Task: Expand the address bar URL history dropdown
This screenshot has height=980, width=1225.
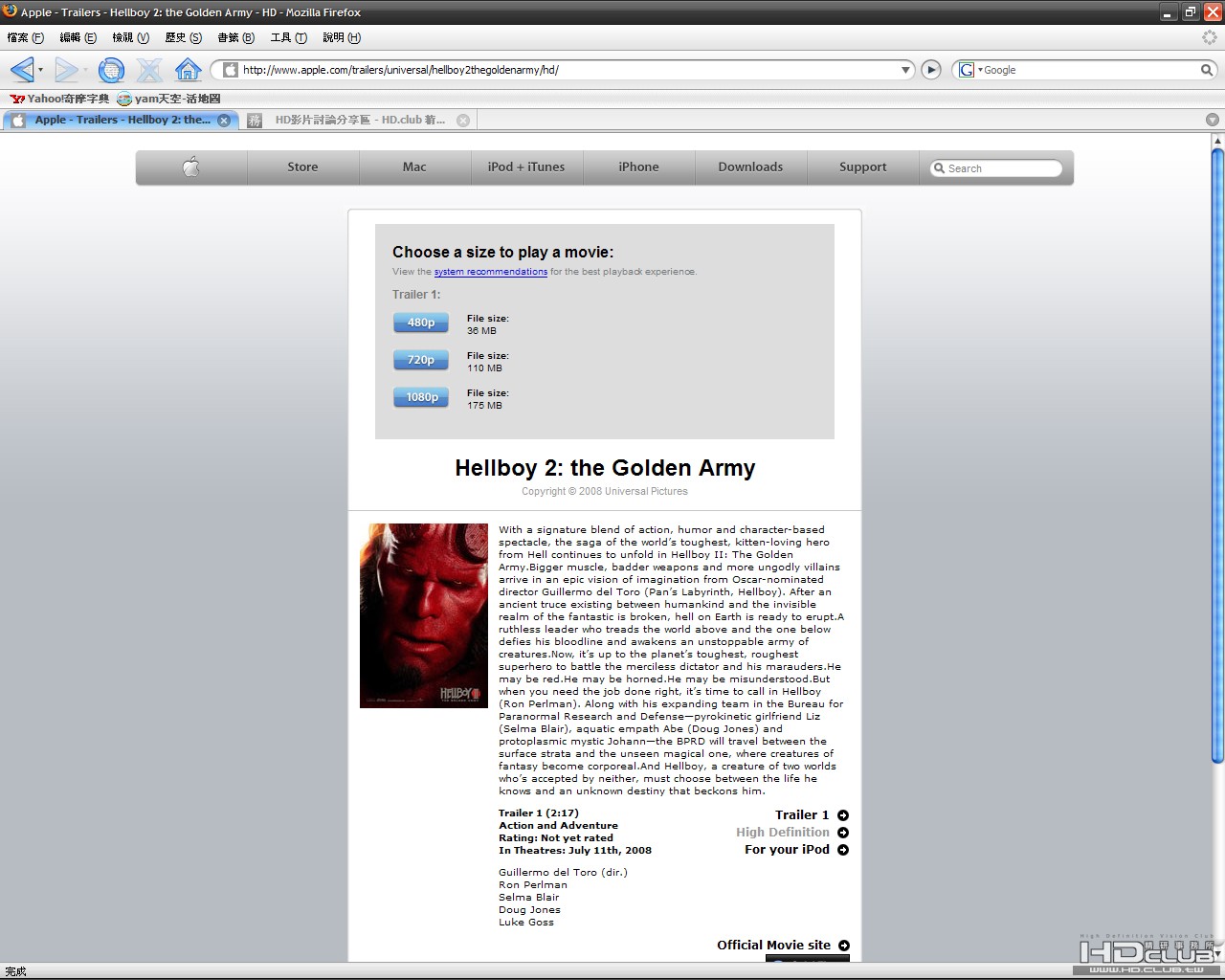Action: (905, 70)
